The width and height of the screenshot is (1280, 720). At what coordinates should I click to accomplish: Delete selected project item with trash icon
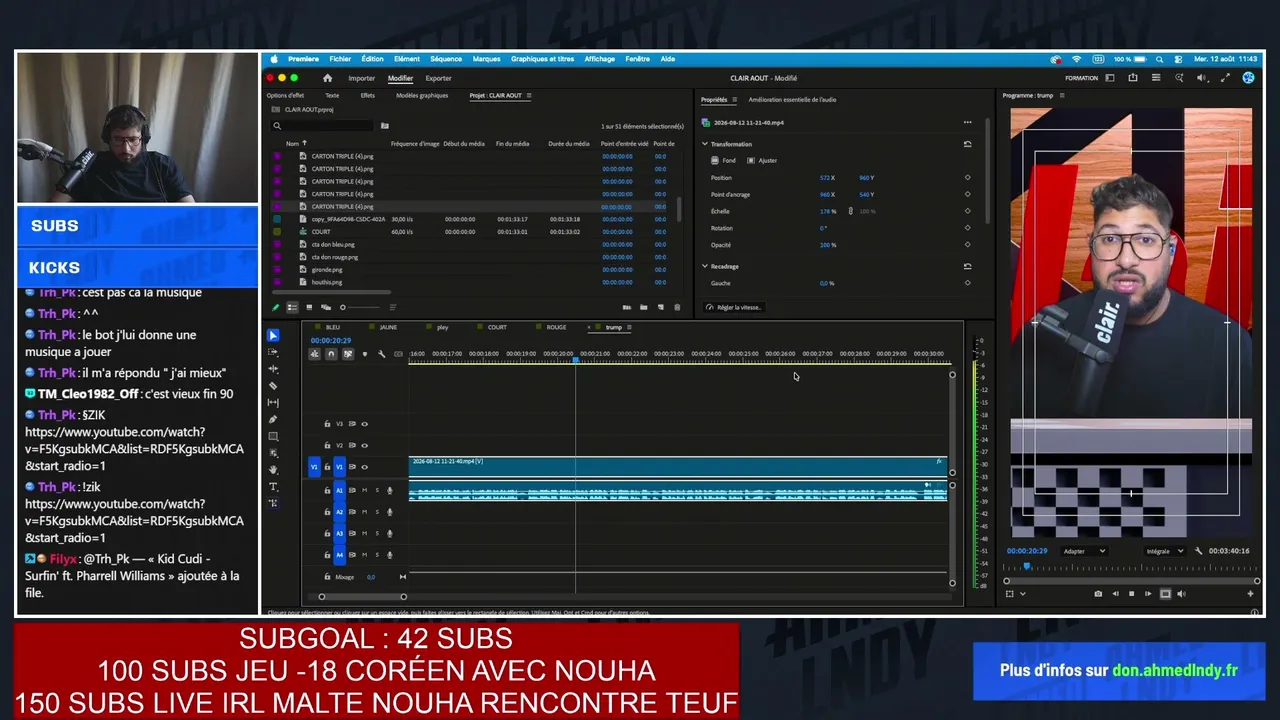[x=677, y=307]
